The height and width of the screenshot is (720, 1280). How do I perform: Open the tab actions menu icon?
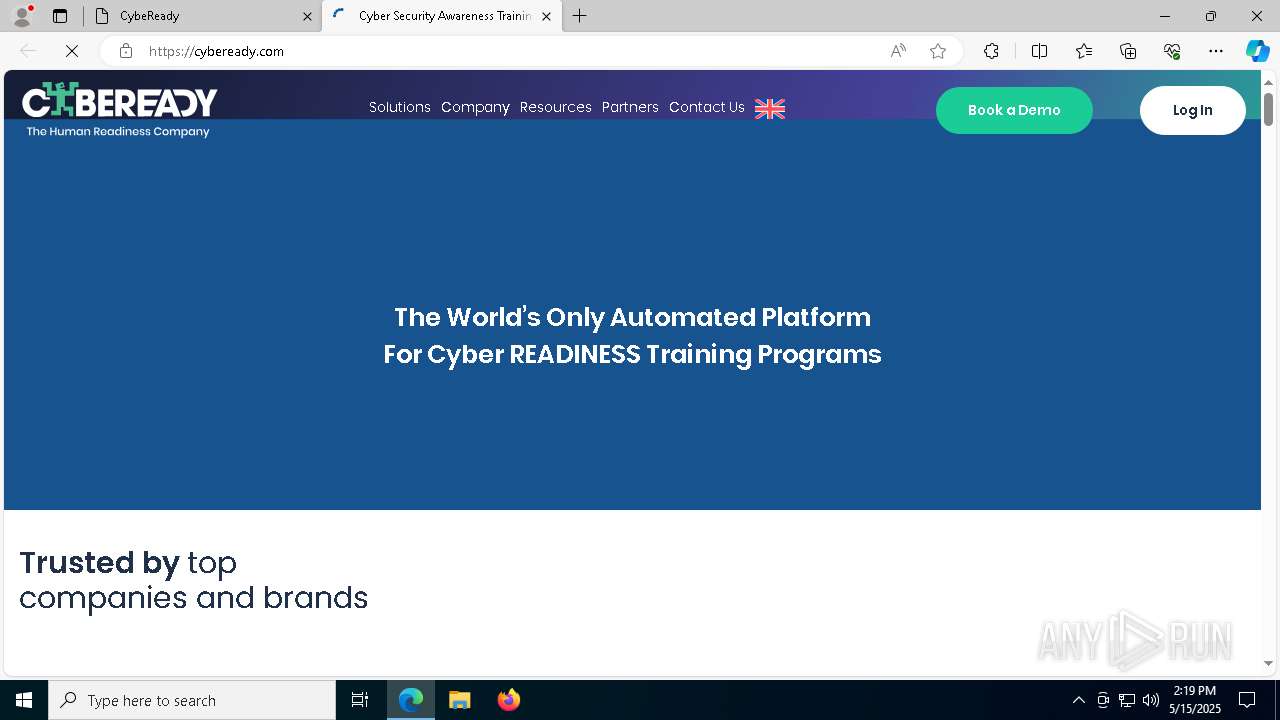click(x=60, y=16)
